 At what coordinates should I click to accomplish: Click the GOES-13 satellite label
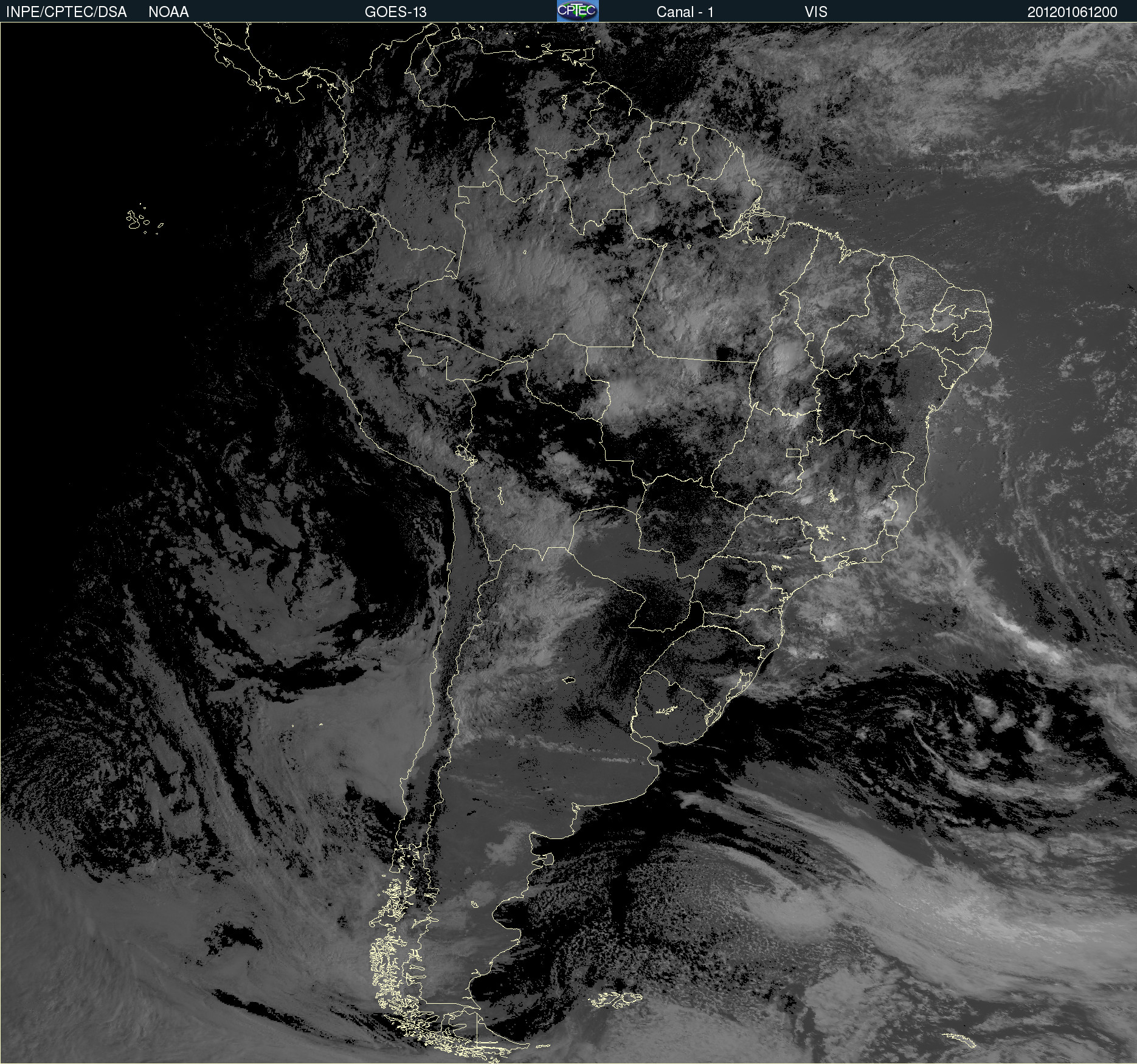click(396, 12)
